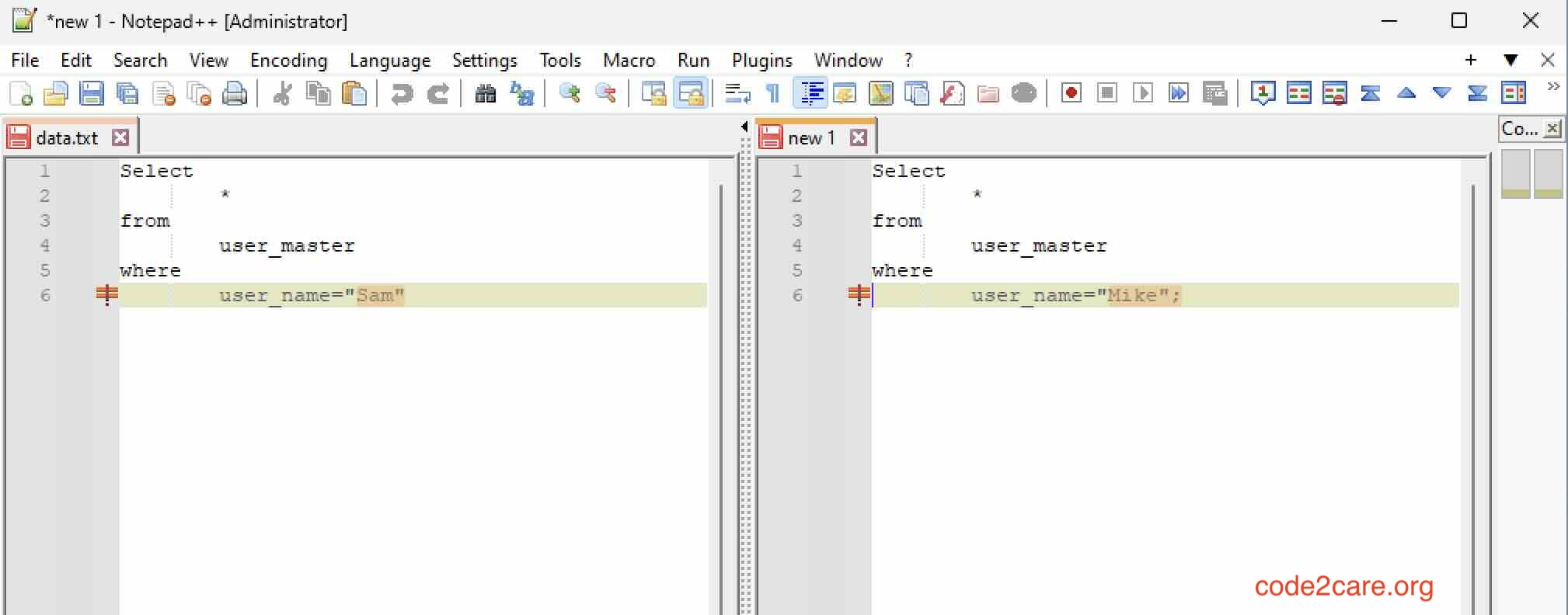Image resolution: width=1568 pixels, height=615 pixels.
Task: Go to the next difference arrow
Action: (1441, 94)
